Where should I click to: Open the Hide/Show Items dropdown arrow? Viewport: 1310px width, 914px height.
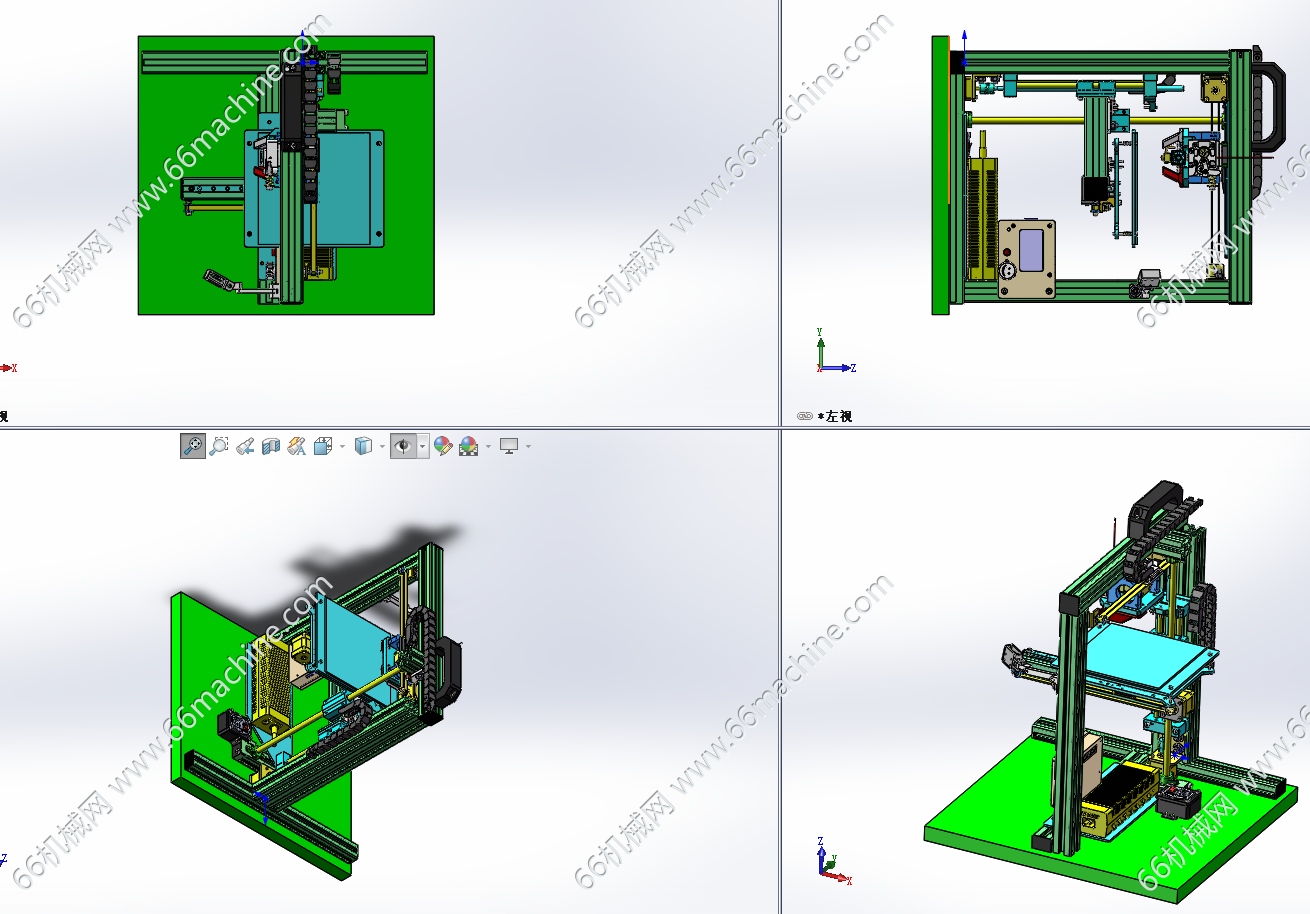pyautogui.click(x=423, y=446)
